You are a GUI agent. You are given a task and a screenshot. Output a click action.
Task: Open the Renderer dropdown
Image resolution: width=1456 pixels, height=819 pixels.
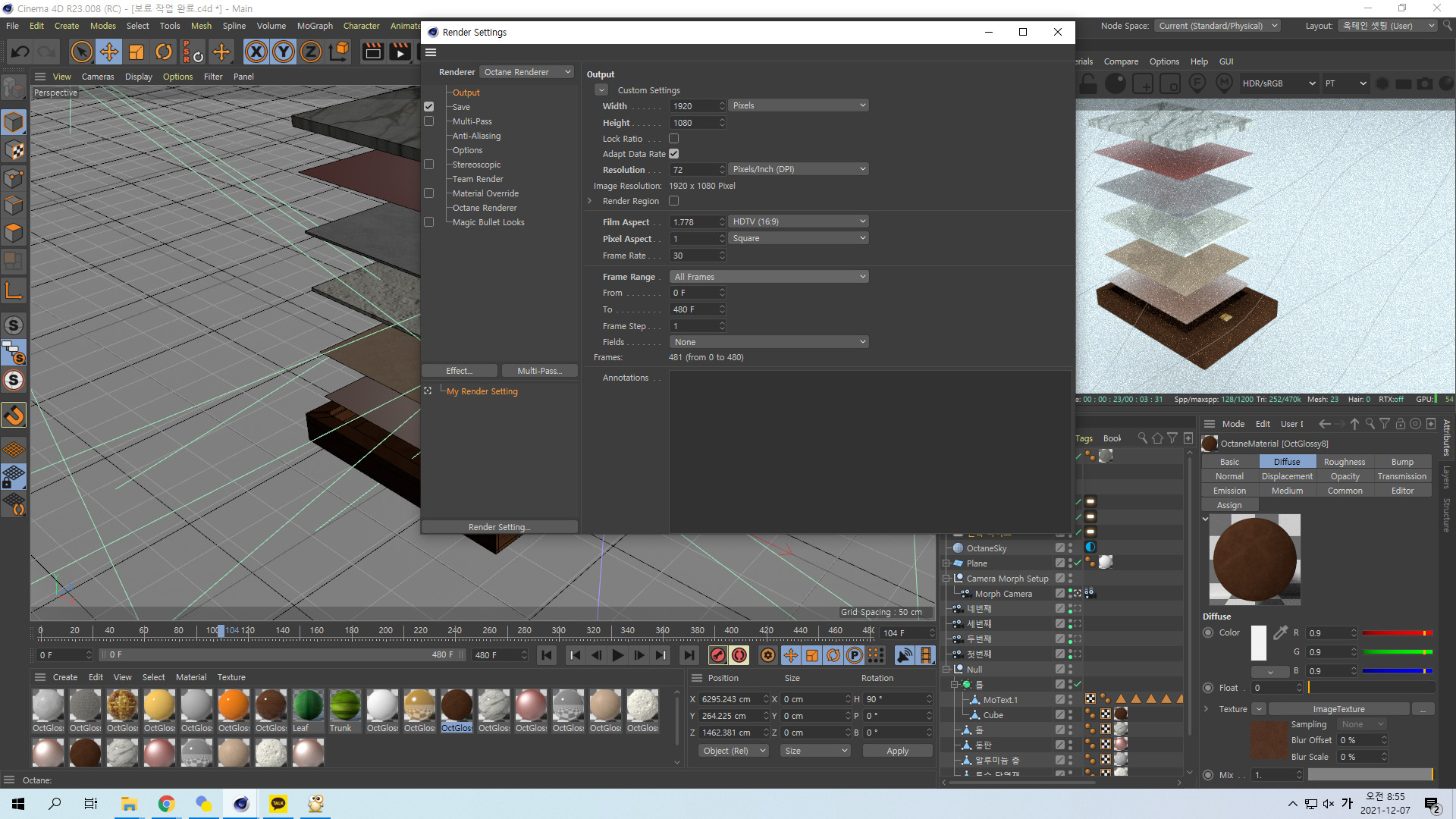(x=528, y=72)
